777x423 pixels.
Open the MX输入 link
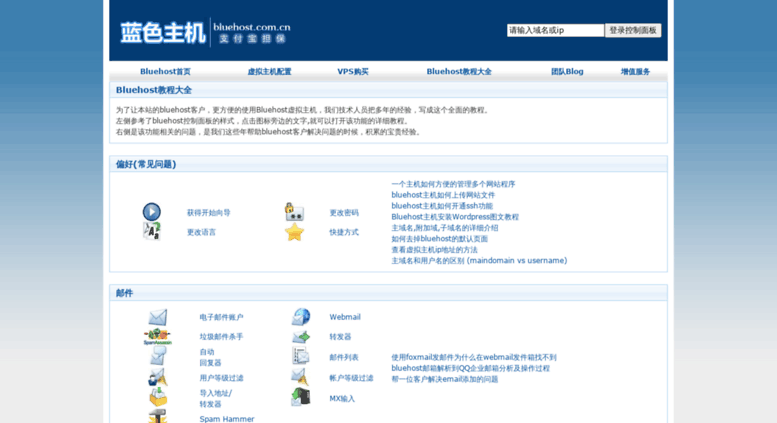(342, 398)
